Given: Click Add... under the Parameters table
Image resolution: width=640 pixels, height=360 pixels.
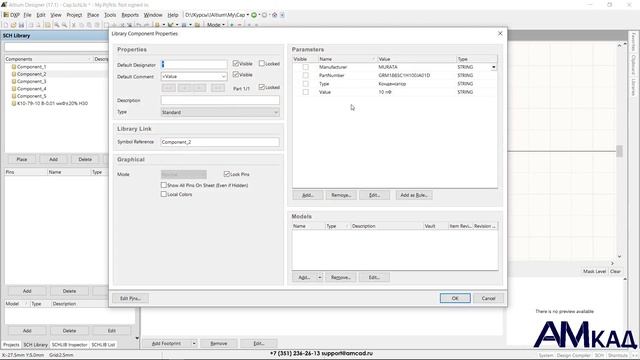Looking at the screenshot, I should pos(308,195).
